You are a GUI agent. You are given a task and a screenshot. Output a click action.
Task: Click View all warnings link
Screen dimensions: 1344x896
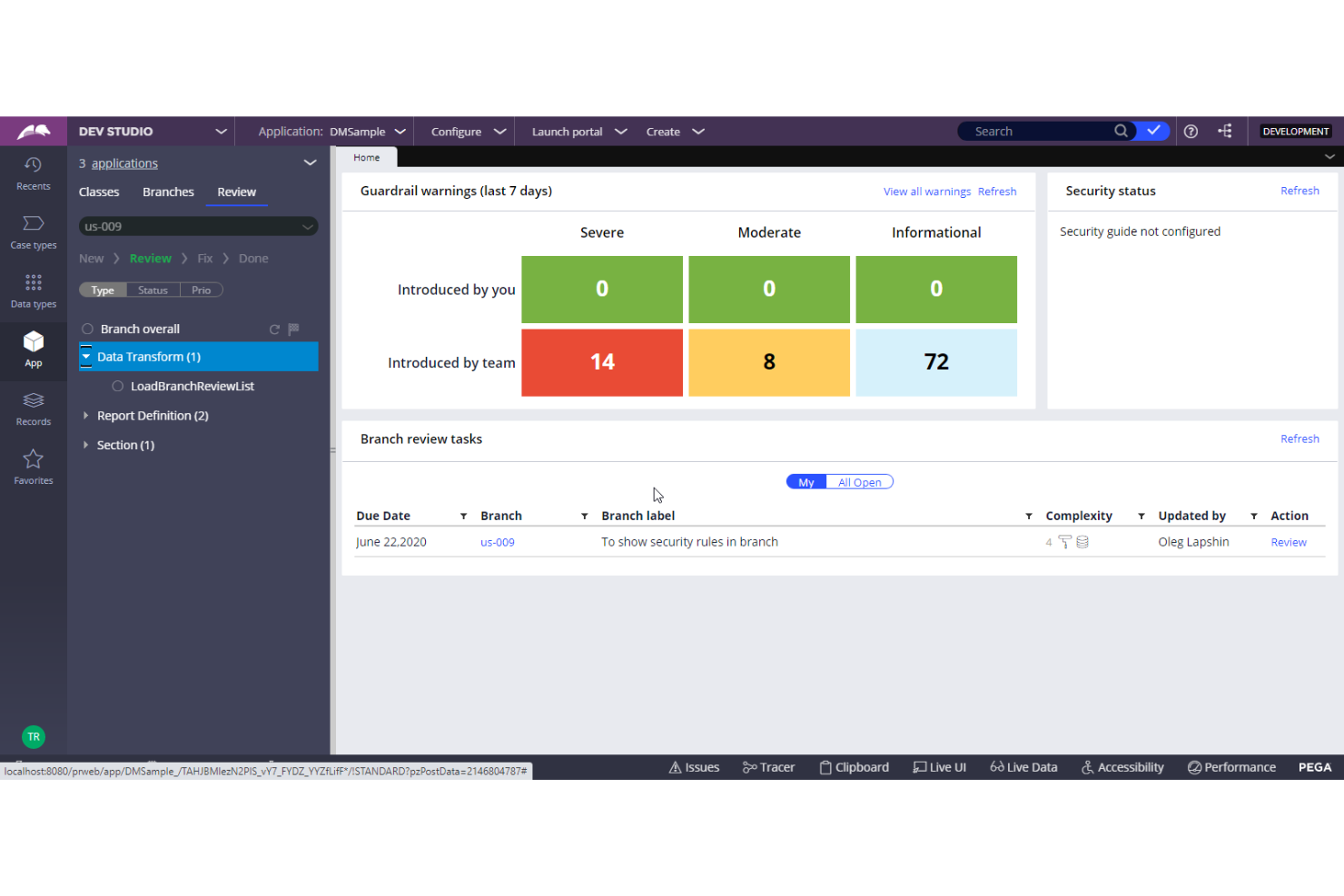pyautogui.click(x=926, y=191)
